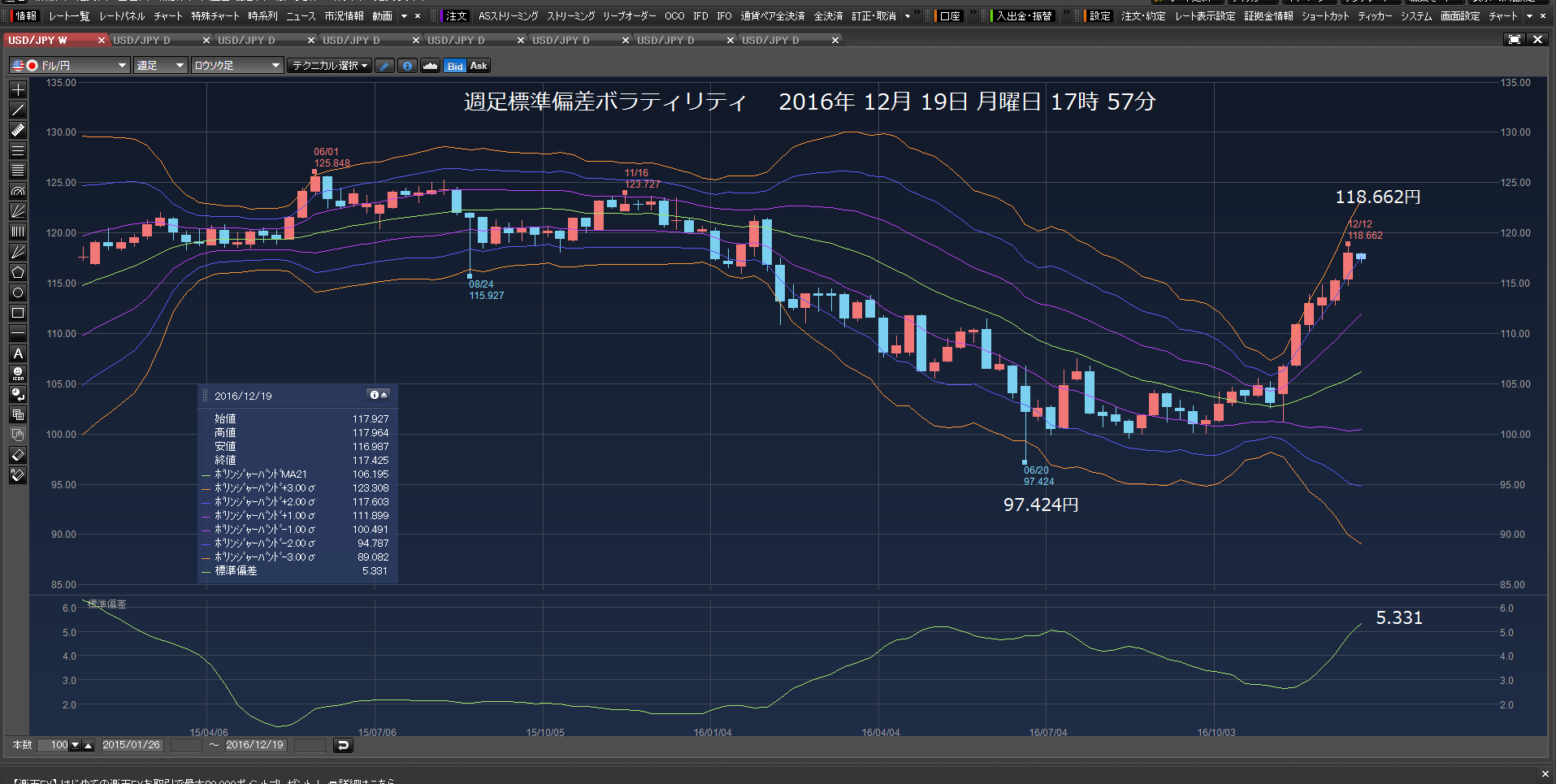Image resolution: width=1556 pixels, height=784 pixels.
Task: Click the end date 2016/12/19 field
Action: [255, 745]
